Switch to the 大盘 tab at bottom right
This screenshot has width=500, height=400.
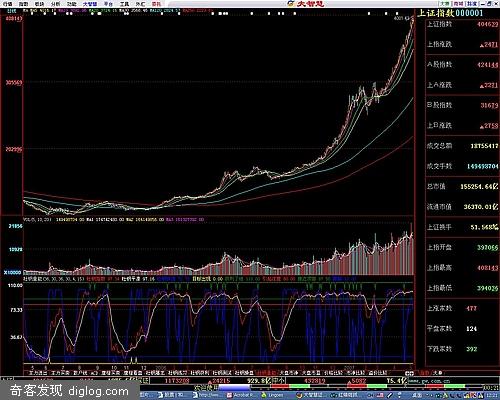pos(438,373)
